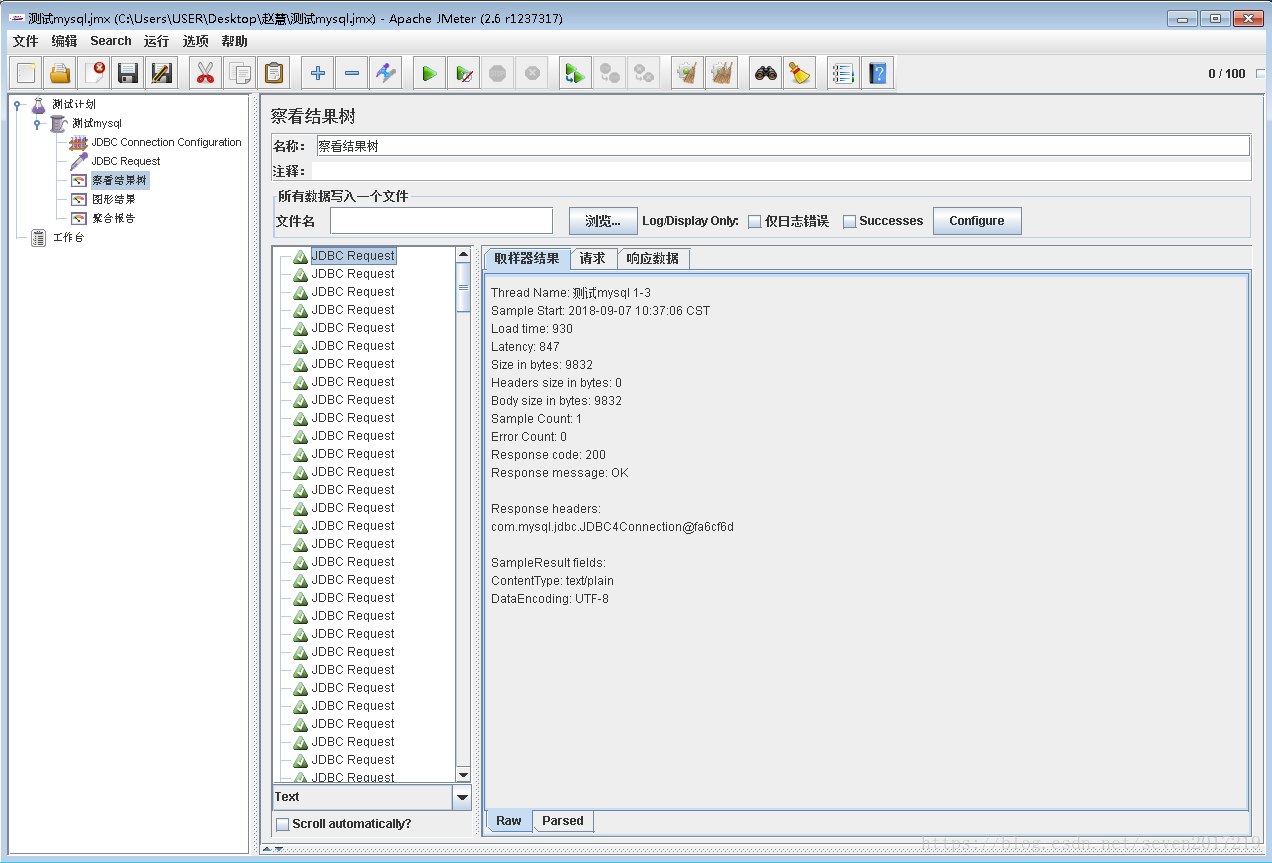Select the Raw bottom tab
This screenshot has height=863, width=1272.
509,821
